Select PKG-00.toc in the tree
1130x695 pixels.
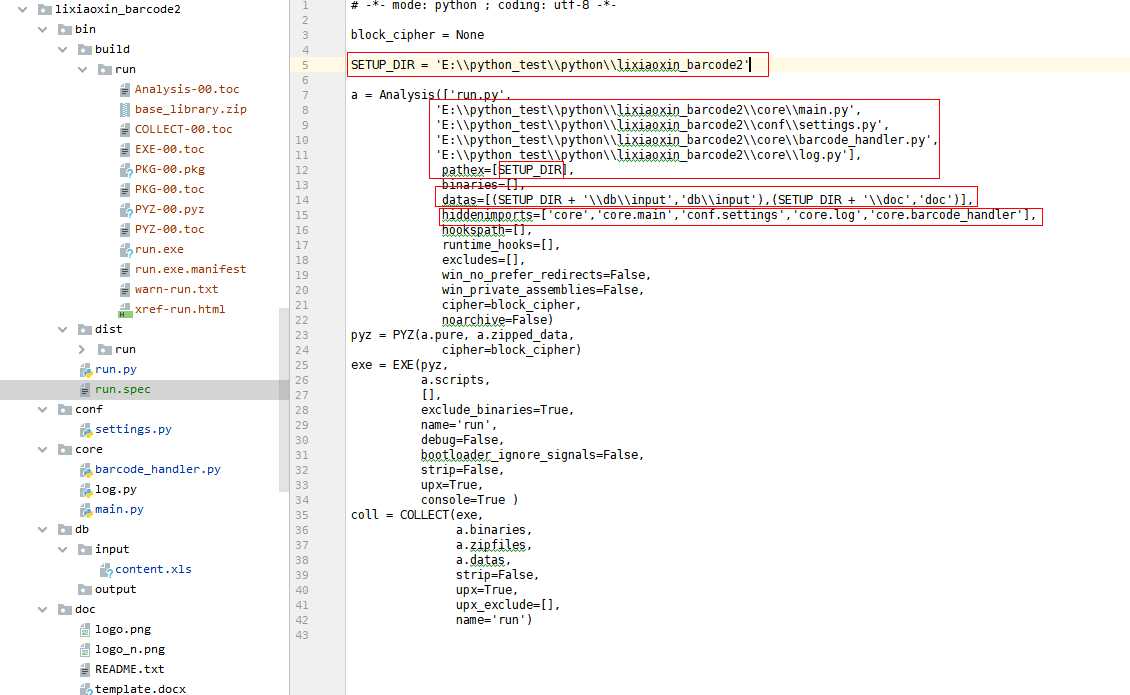point(169,189)
